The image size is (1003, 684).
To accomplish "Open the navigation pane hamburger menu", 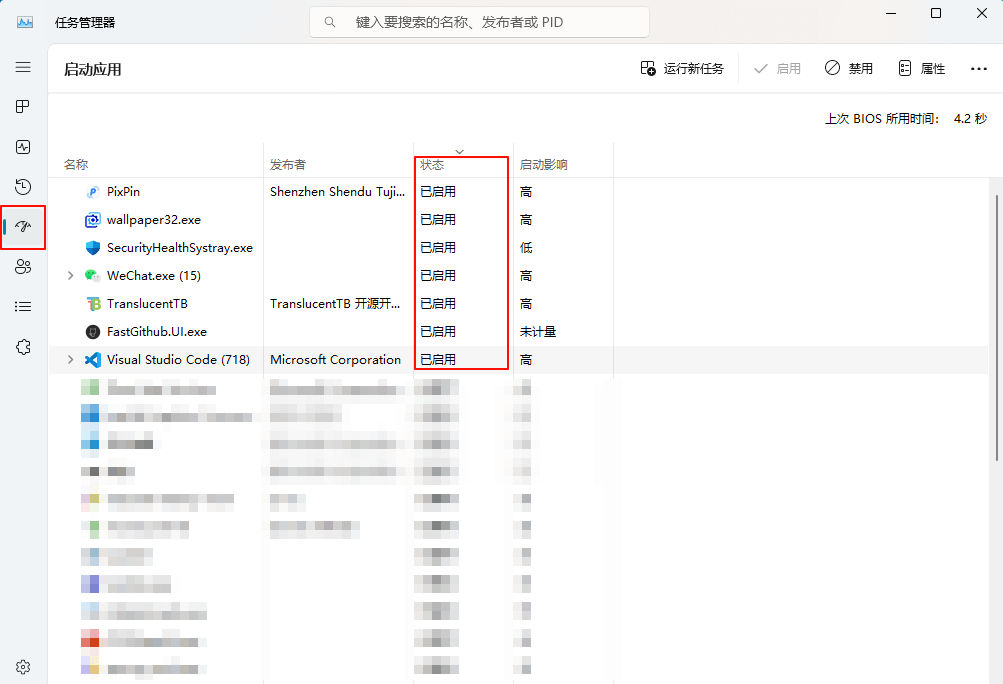I will [x=23, y=67].
